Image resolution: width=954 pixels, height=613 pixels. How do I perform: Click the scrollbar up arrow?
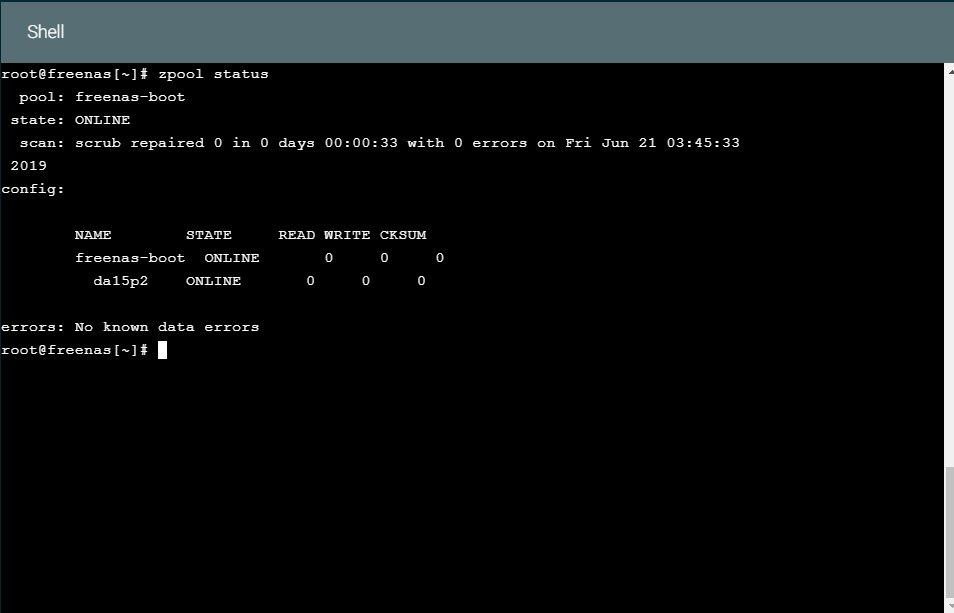pyautogui.click(x=949, y=71)
